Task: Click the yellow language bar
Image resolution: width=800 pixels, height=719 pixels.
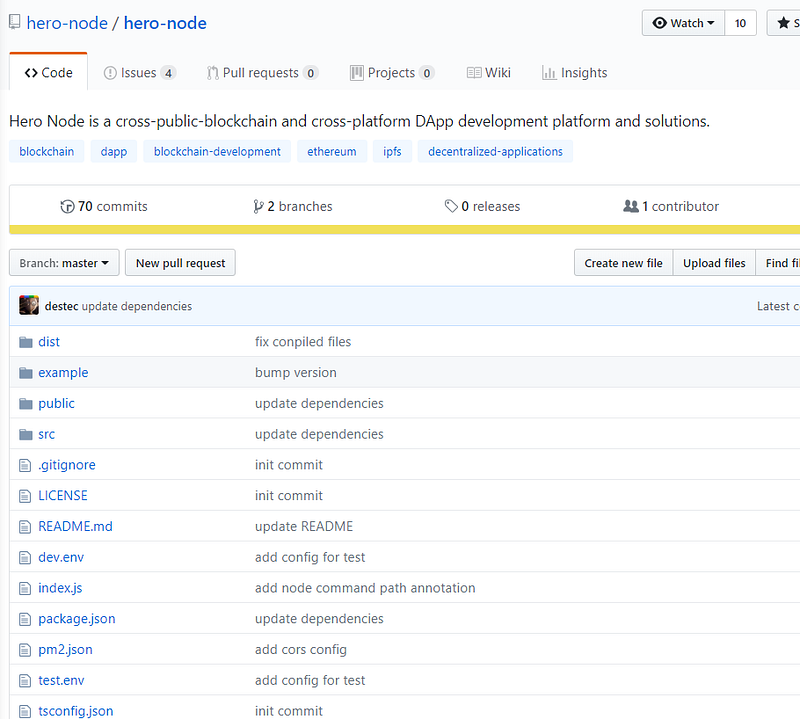Action: [400, 229]
